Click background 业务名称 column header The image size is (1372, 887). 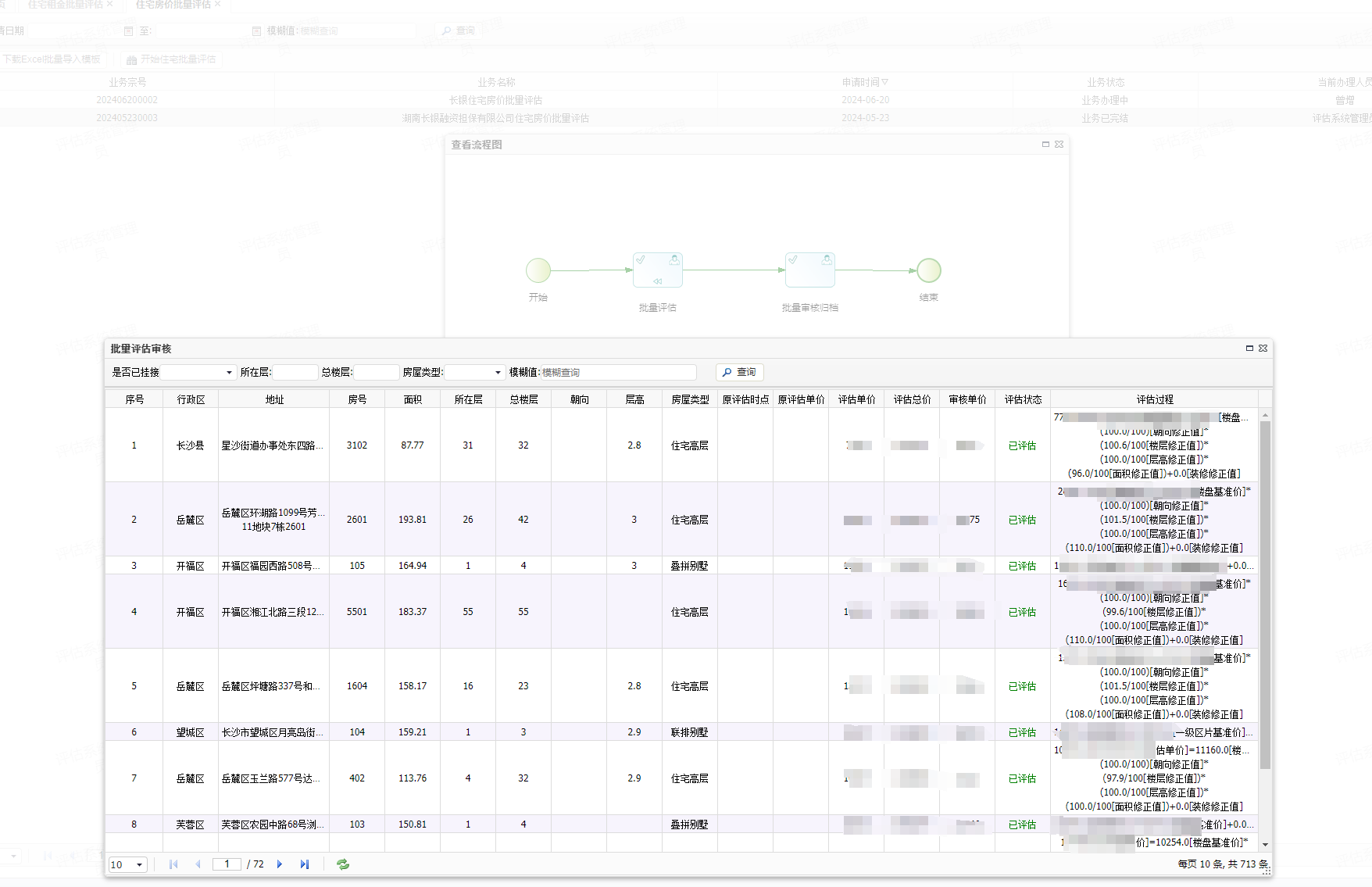496,82
